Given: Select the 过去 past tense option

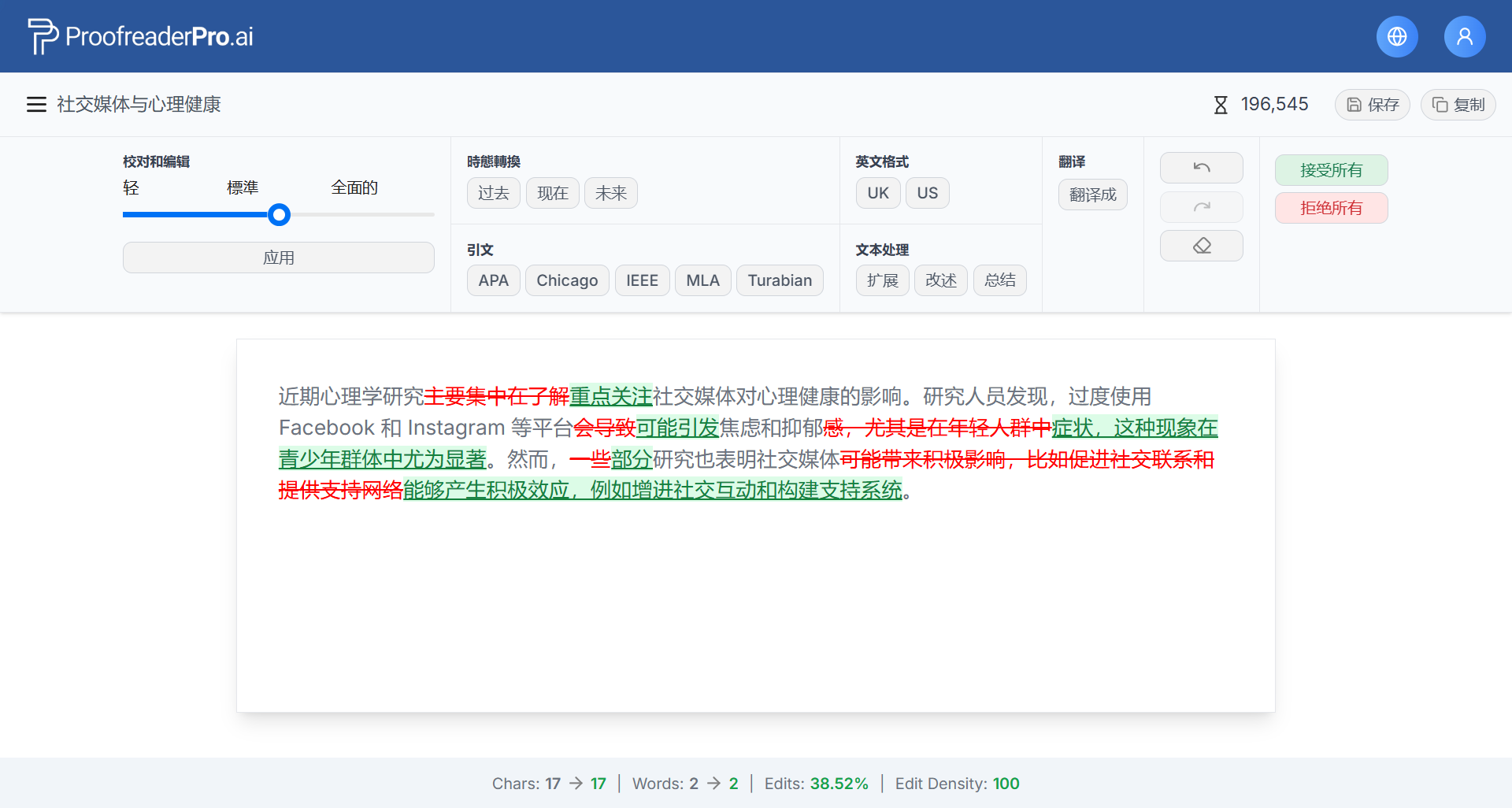Looking at the screenshot, I should [493, 193].
